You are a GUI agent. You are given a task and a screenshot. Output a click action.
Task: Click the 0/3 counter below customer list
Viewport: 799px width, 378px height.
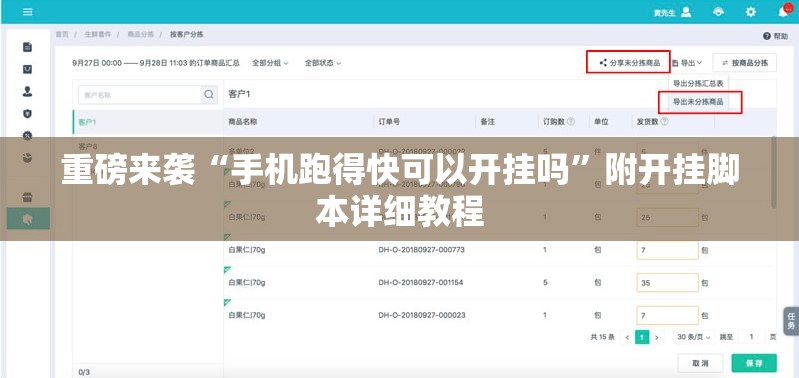coord(84,372)
